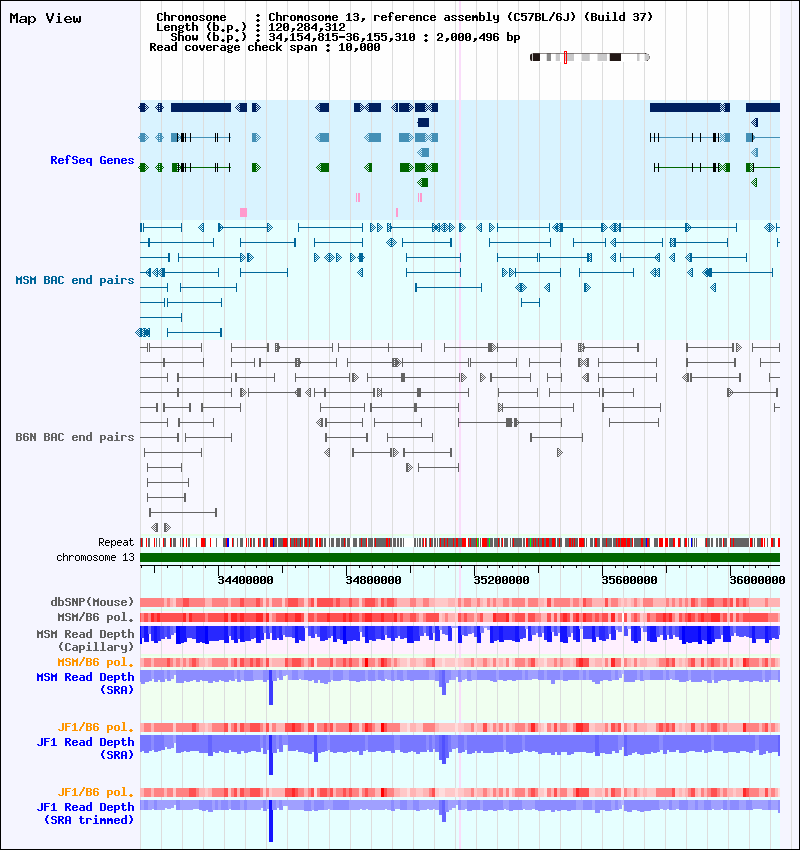Open the JF1 Read Depth (SRA trimmed) label
This screenshot has height=850, width=800.
(x=85, y=813)
